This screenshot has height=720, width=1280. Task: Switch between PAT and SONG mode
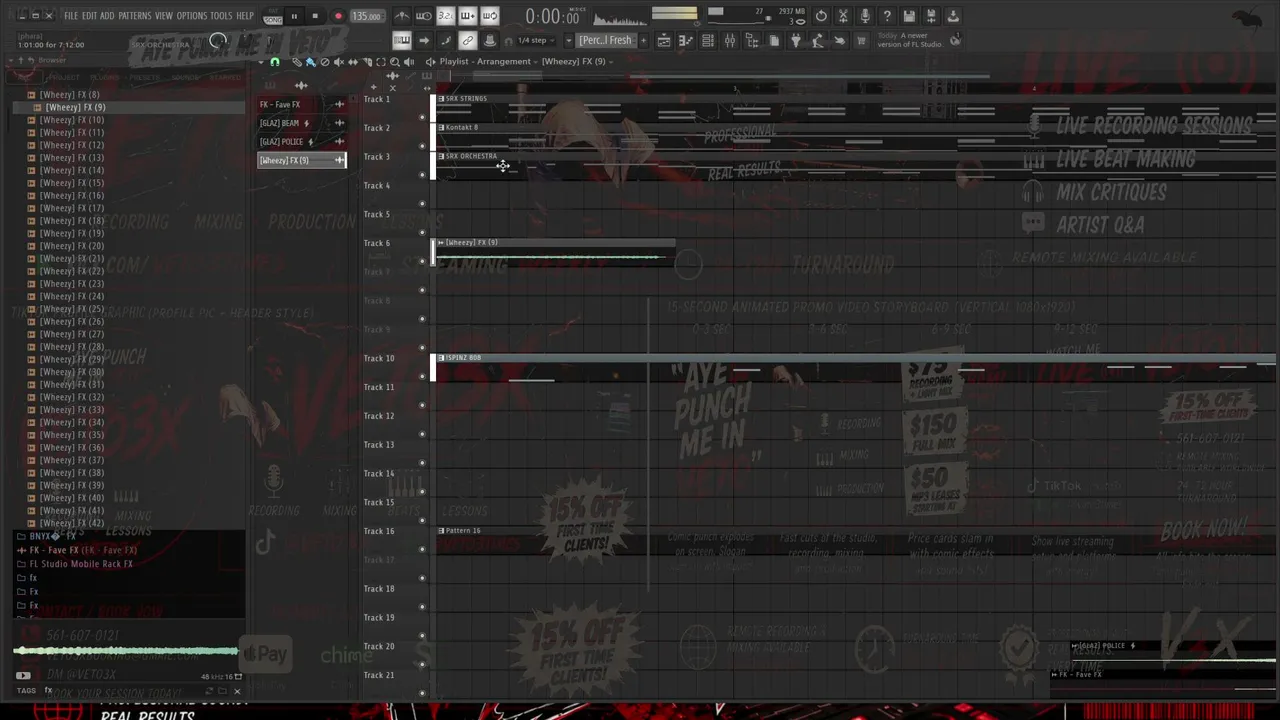pos(273,16)
